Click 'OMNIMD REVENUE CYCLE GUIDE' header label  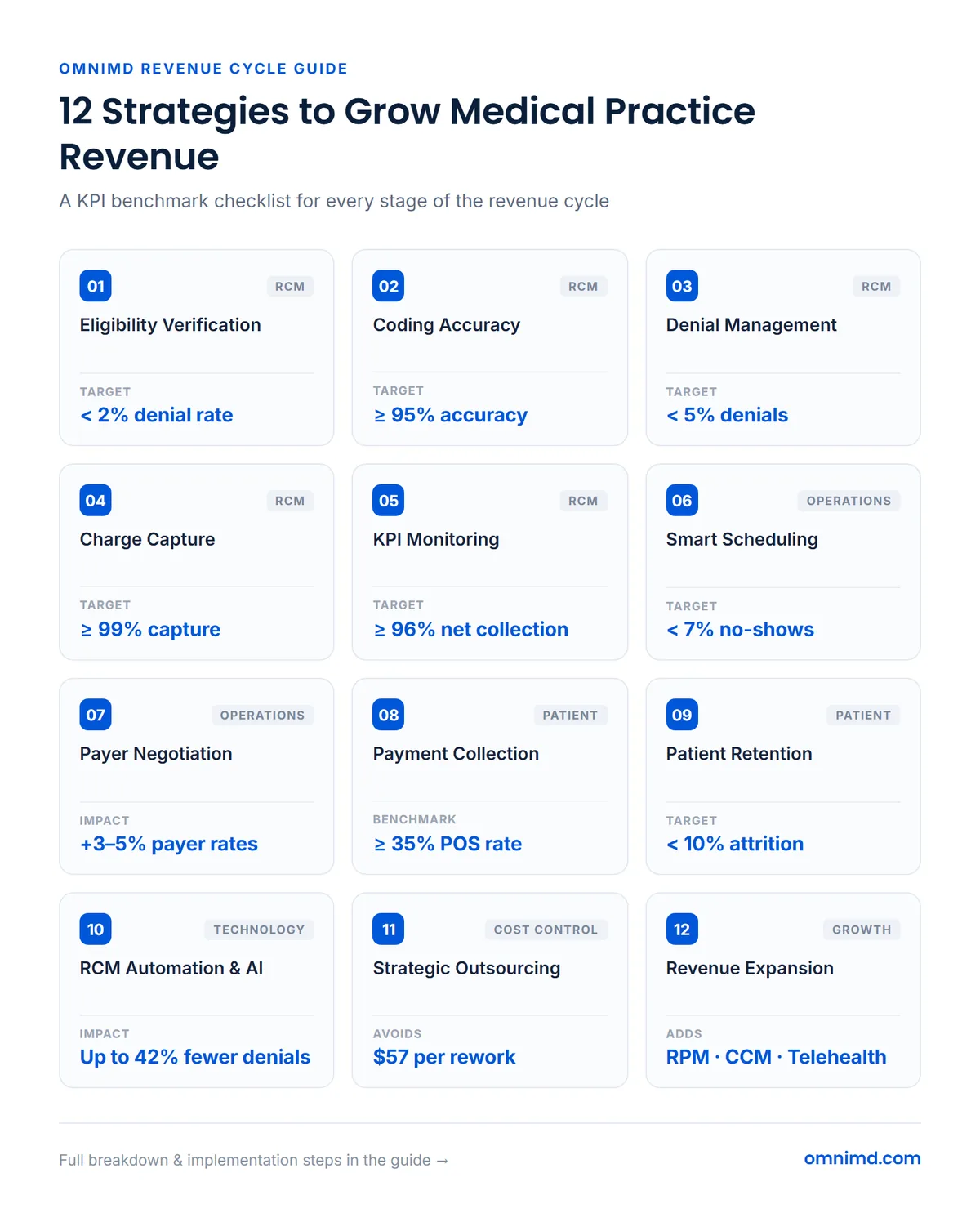coord(203,69)
